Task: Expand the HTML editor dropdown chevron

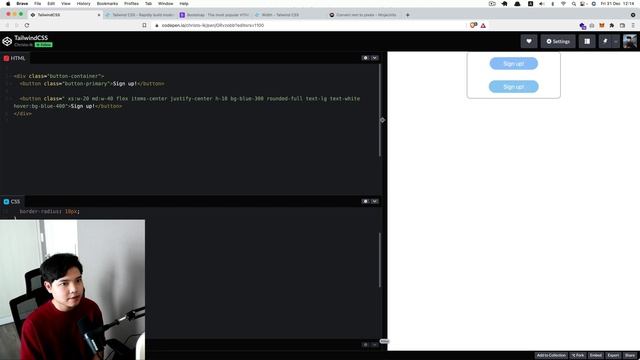Action: tap(374, 58)
